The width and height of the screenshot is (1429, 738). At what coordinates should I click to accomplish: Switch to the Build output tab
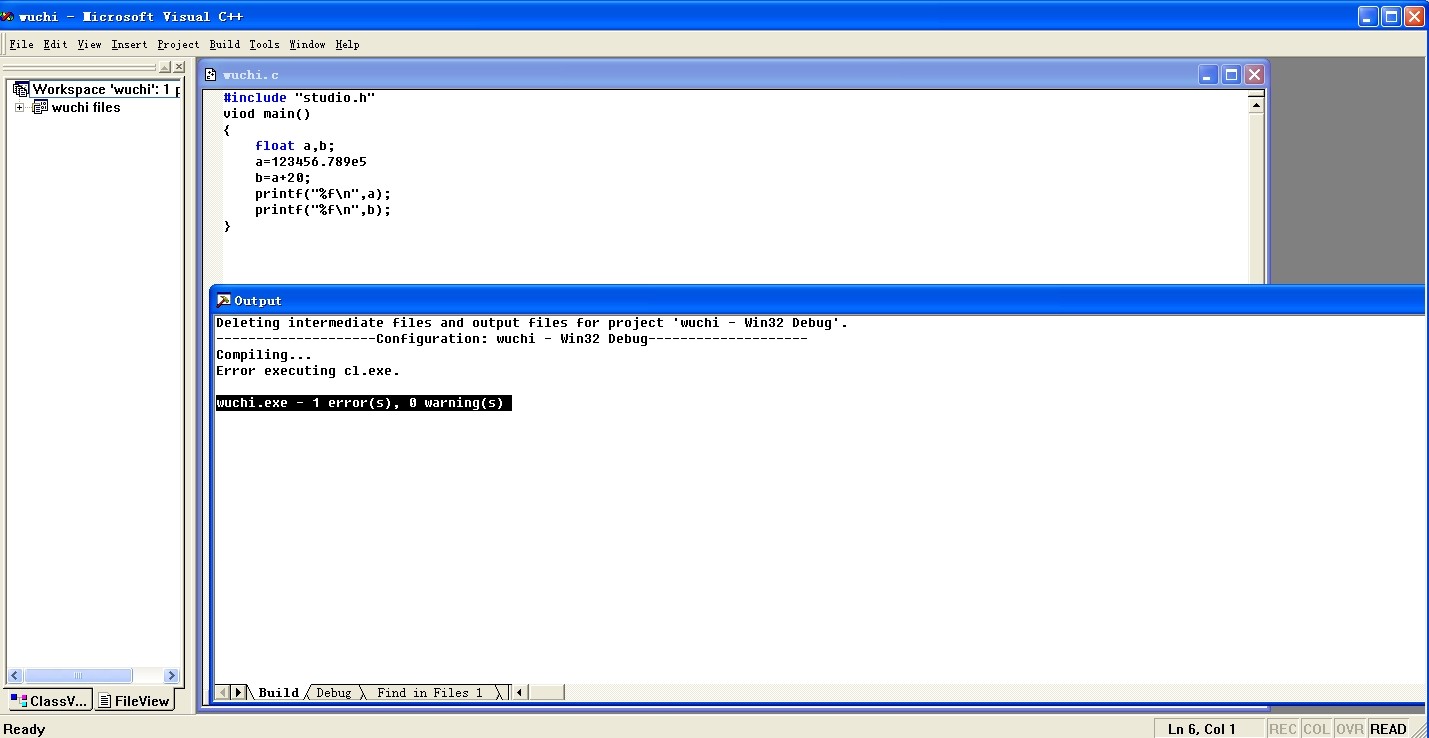pyautogui.click(x=278, y=692)
